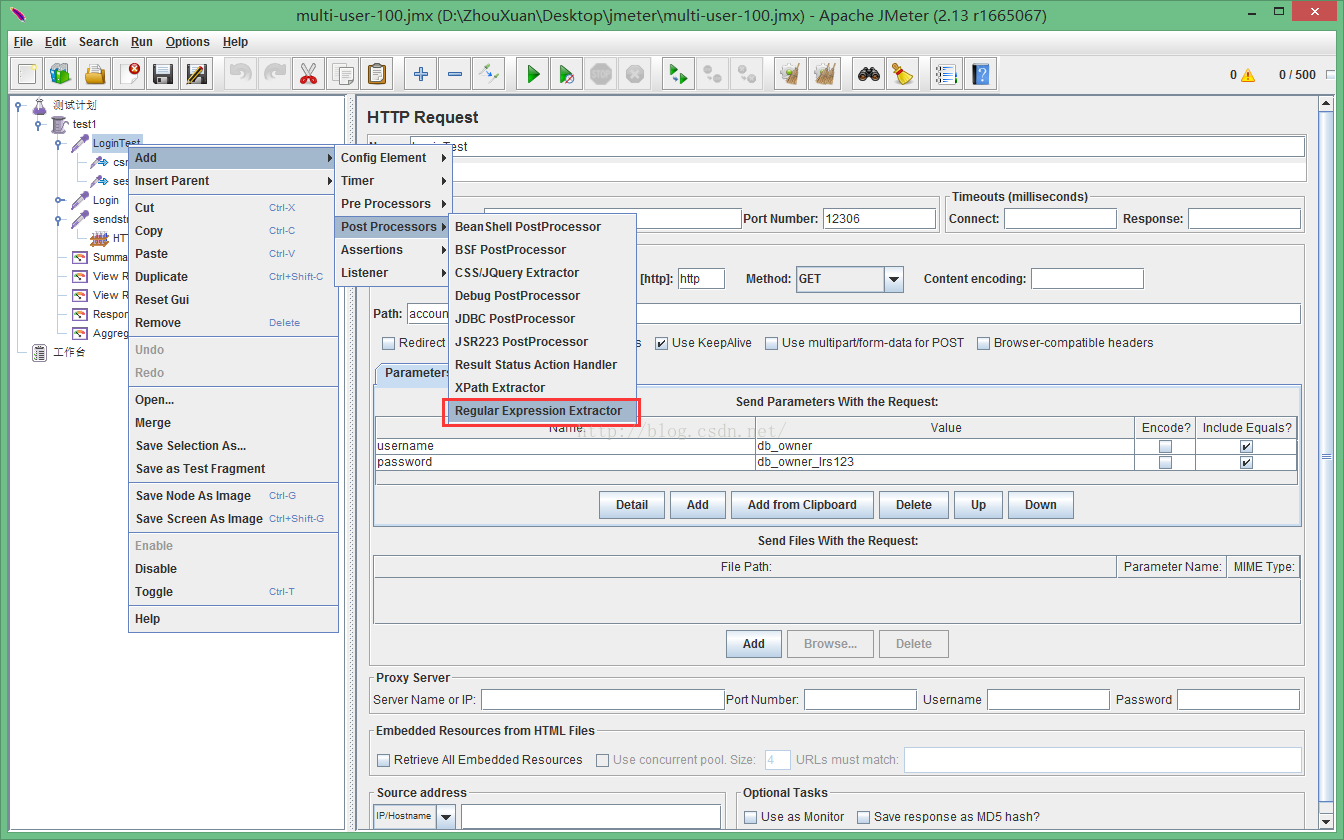The height and width of the screenshot is (840, 1344).
Task: Click the db_owner_lrs123 value cell
Action: [945, 462]
